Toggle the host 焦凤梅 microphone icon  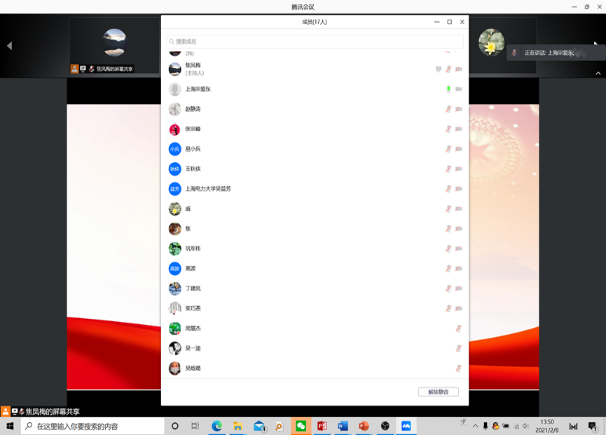448,69
